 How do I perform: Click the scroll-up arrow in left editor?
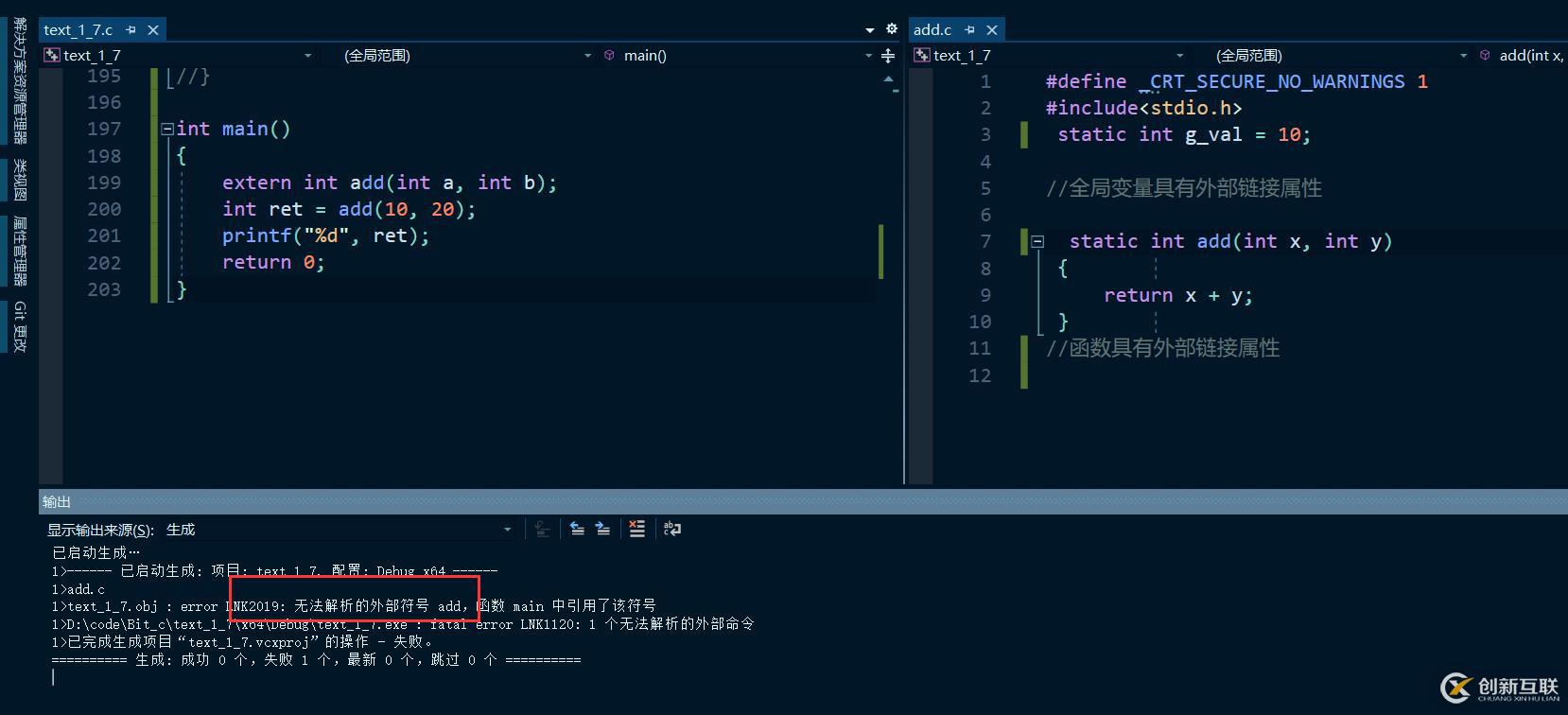coord(889,79)
